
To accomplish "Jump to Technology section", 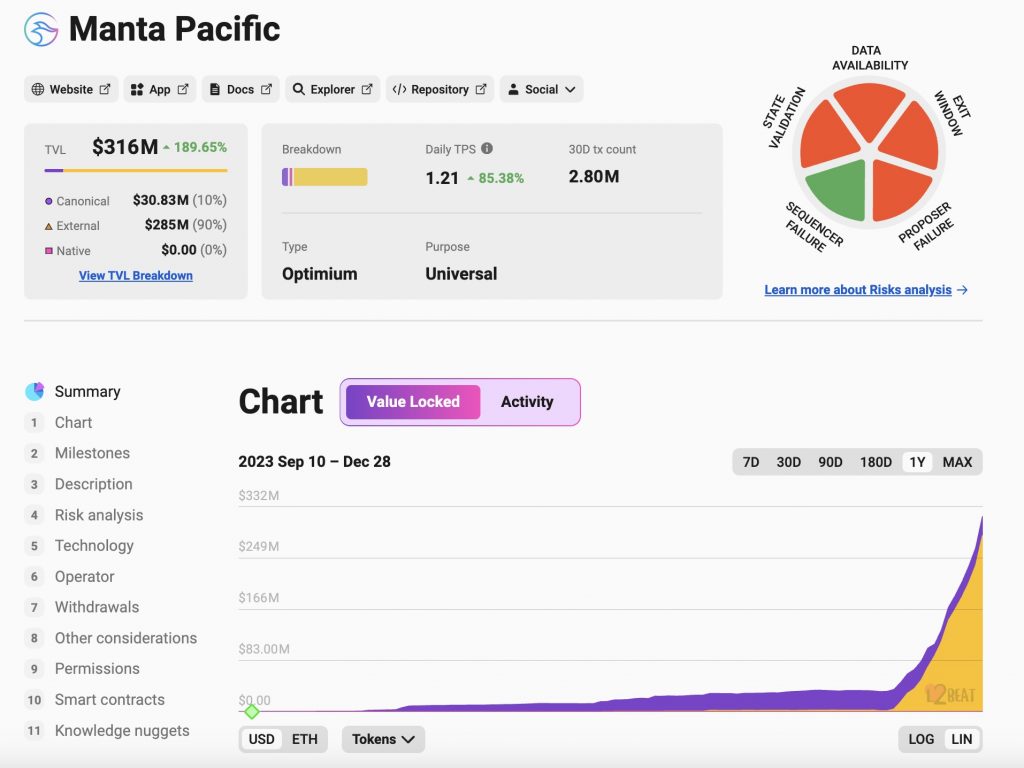I will click(x=94, y=545).
